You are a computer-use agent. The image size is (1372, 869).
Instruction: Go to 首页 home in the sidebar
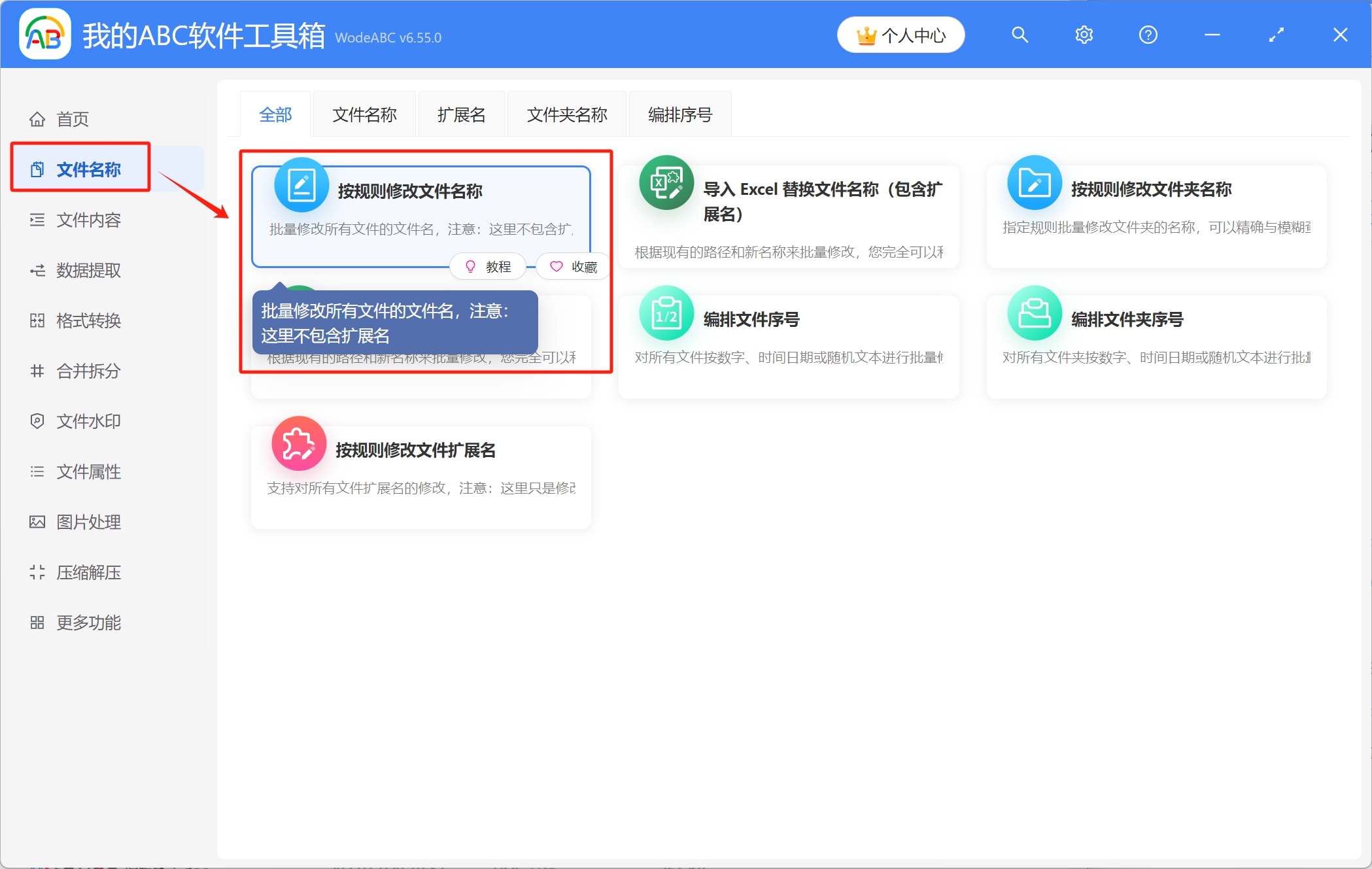tap(73, 118)
